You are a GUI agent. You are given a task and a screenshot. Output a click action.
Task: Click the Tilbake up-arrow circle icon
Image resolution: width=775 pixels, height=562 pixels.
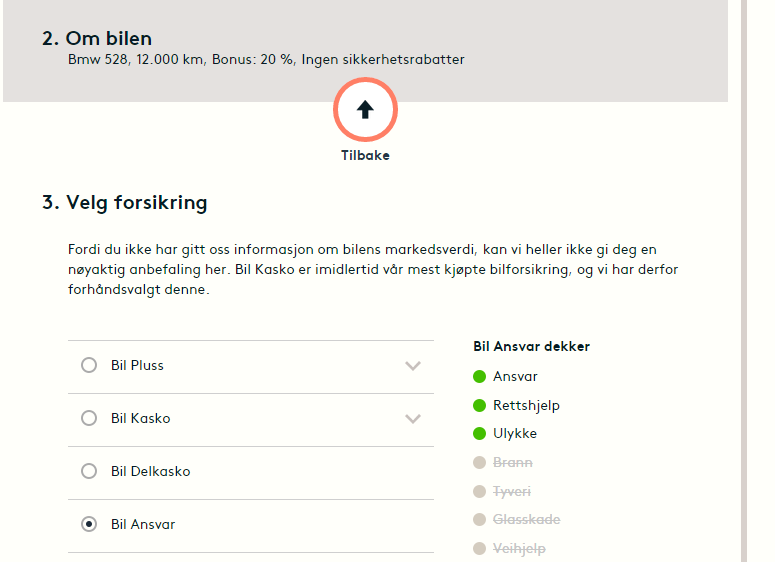coord(365,110)
